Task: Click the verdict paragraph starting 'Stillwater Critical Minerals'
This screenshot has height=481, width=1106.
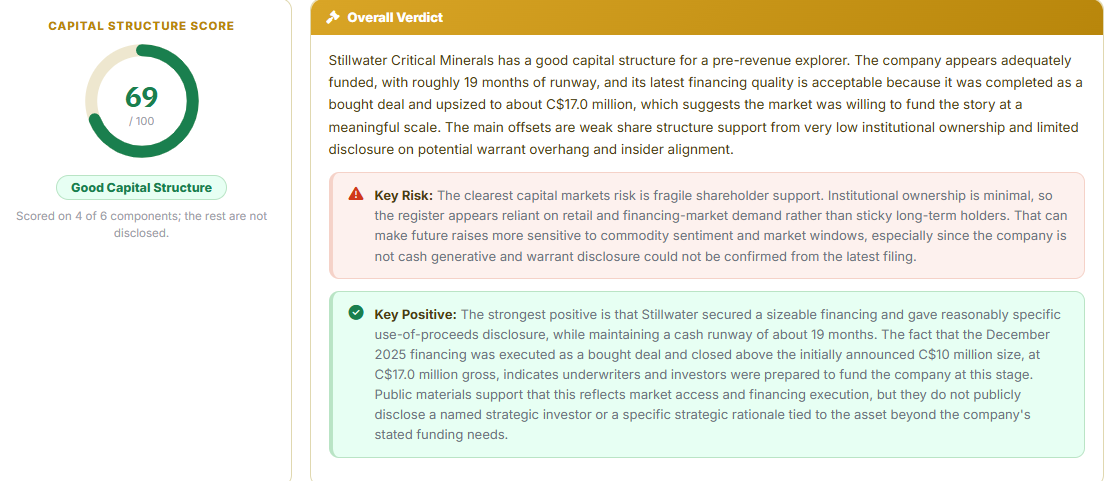Action: pyautogui.click(x=705, y=105)
